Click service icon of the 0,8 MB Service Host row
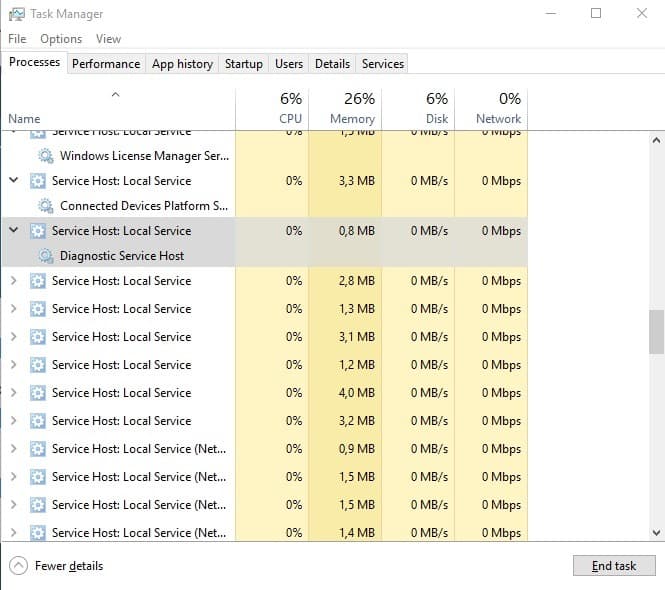This screenshot has height=590, width=665. [38, 231]
